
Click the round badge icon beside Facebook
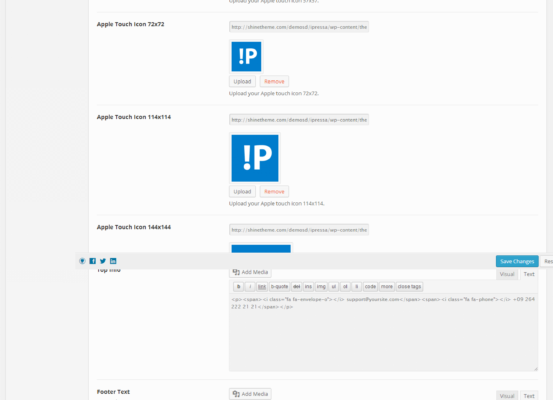(82, 261)
